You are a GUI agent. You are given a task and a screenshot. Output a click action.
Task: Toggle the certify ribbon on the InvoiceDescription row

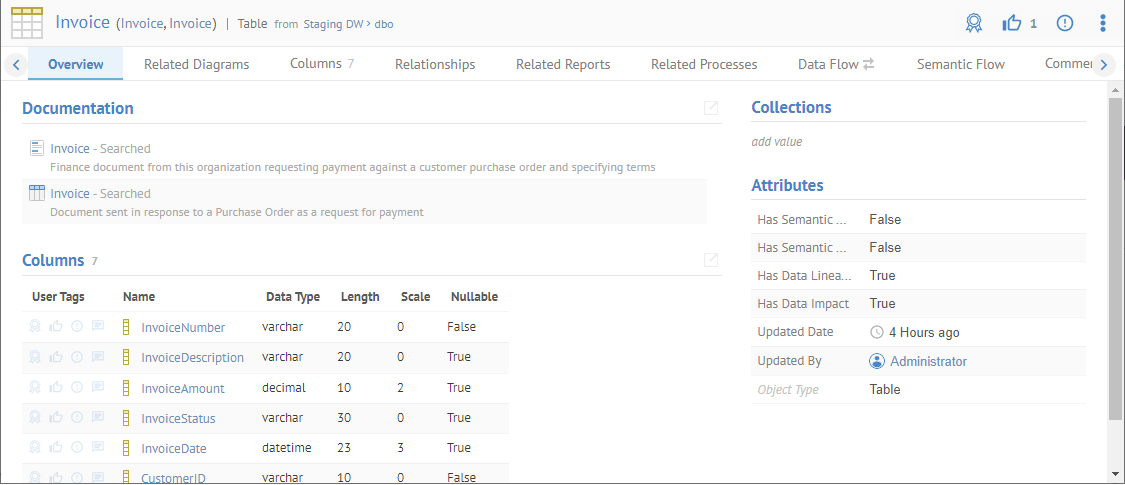click(35, 358)
